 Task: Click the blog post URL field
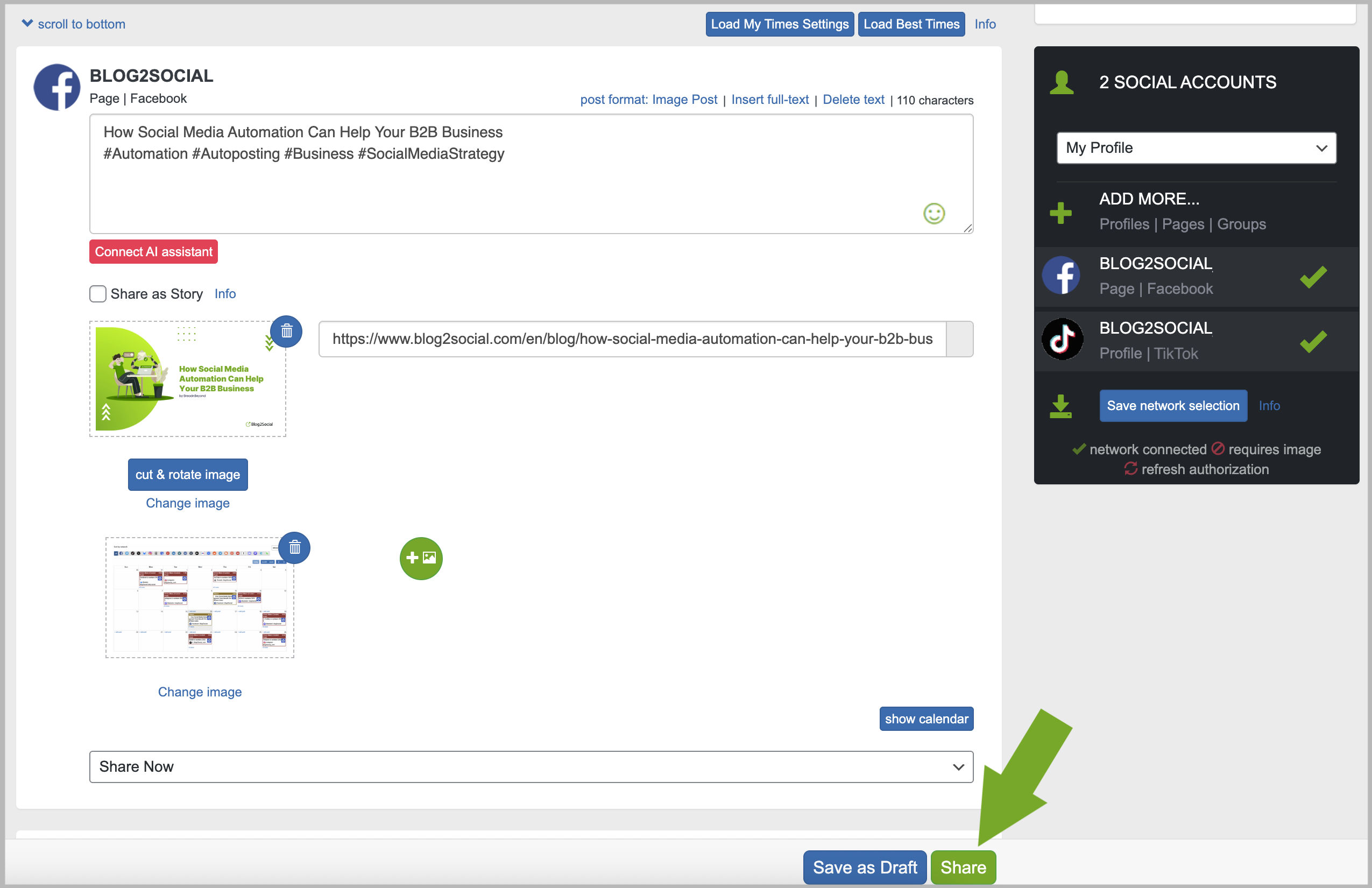point(632,339)
